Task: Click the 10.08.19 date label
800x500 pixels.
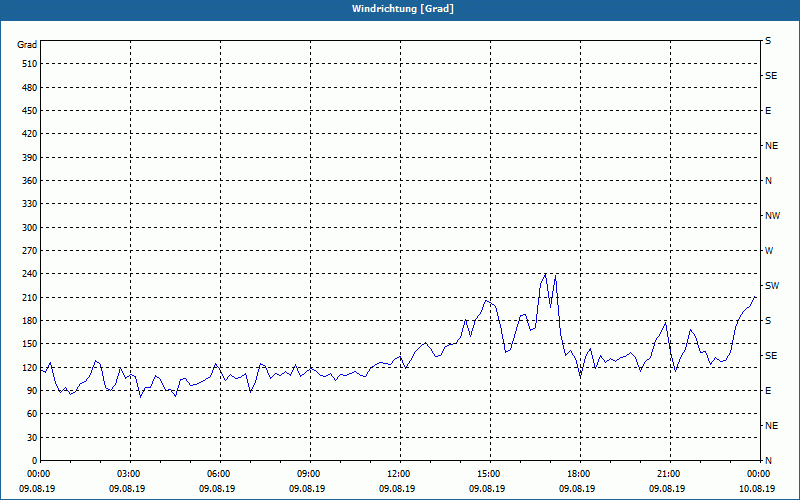Action: [757, 489]
